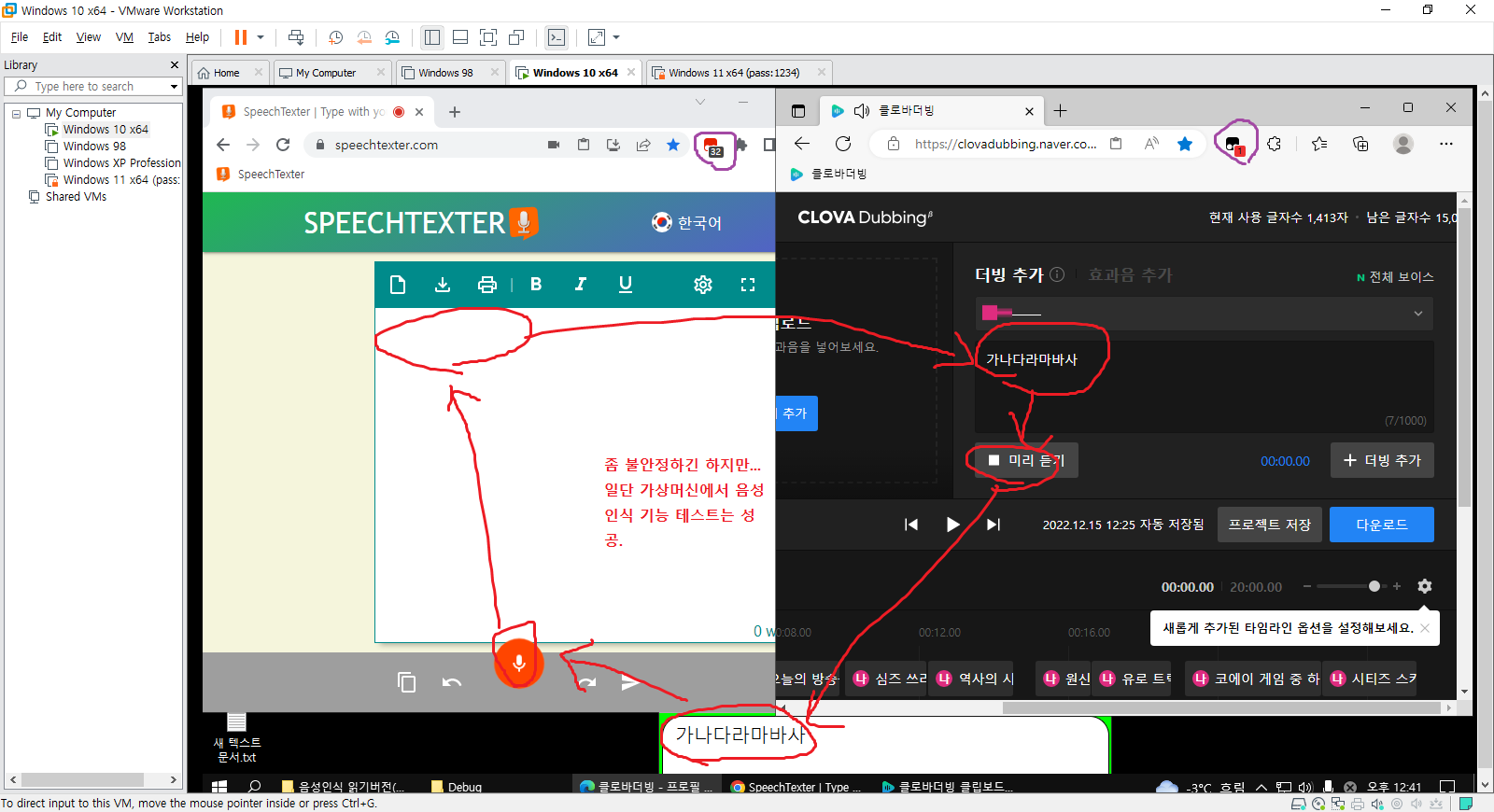Switch to 효과음 추가 tab

pos(1130,274)
